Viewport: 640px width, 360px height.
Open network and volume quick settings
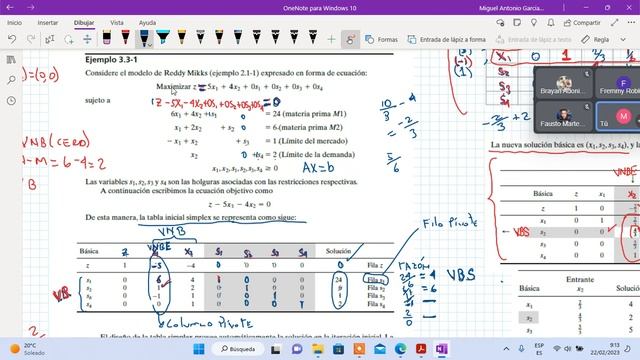pos(568,349)
